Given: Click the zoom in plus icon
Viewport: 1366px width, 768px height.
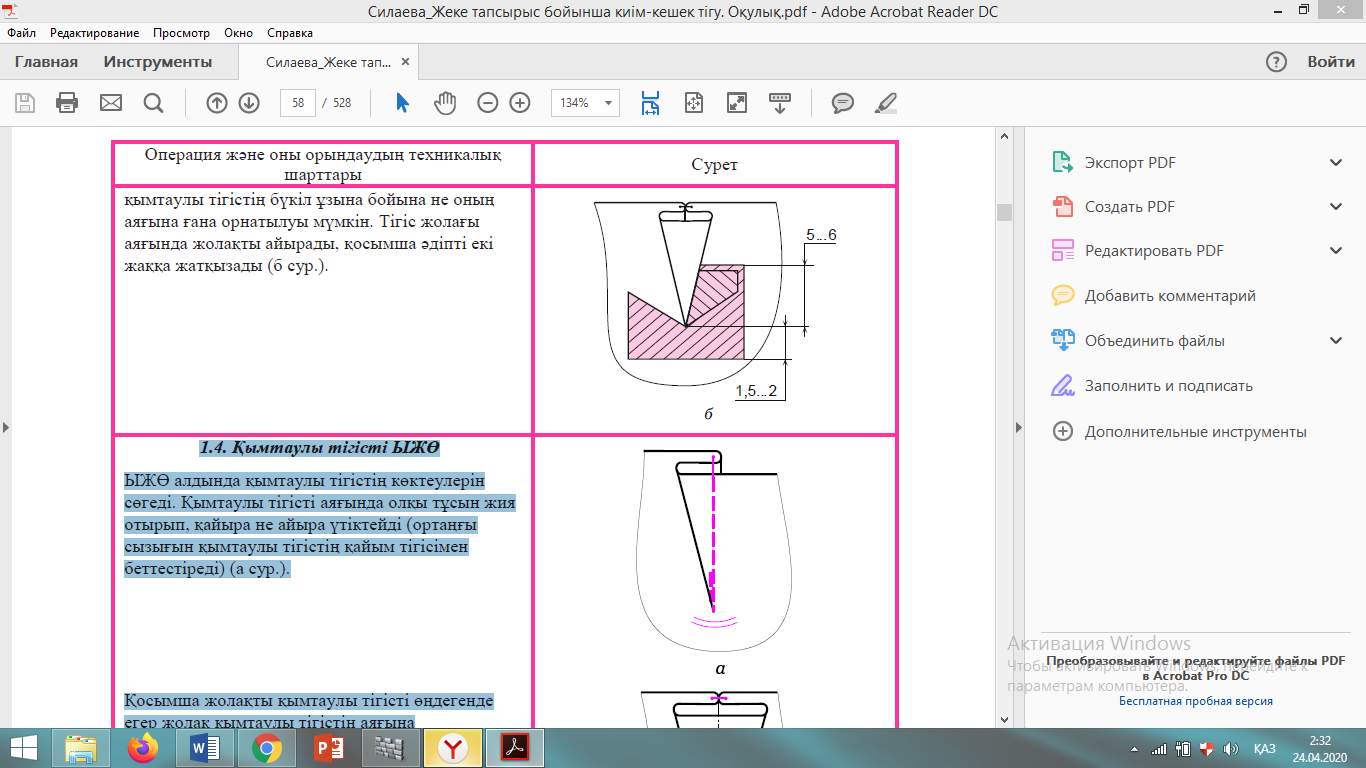Looking at the screenshot, I should pyautogui.click(x=520, y=102).
